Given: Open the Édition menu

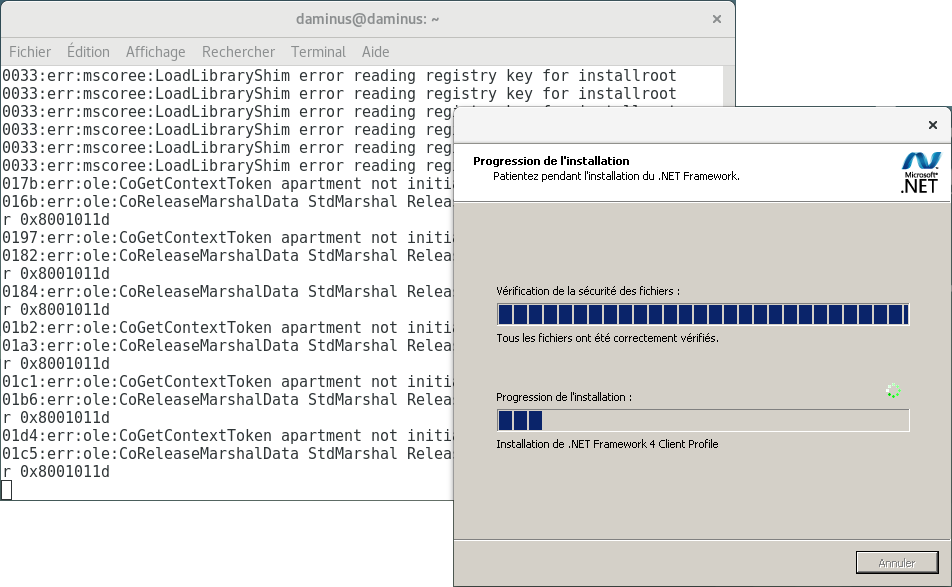Looking at the screenshot, I should pos(88,52).
